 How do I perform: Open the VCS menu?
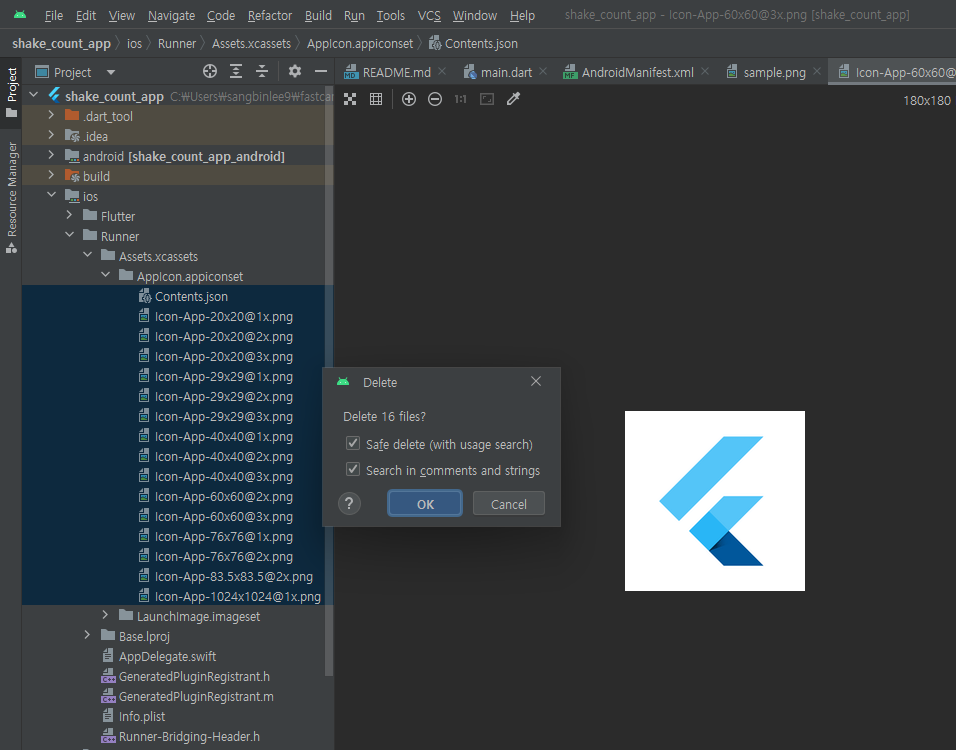pos(429,15)
